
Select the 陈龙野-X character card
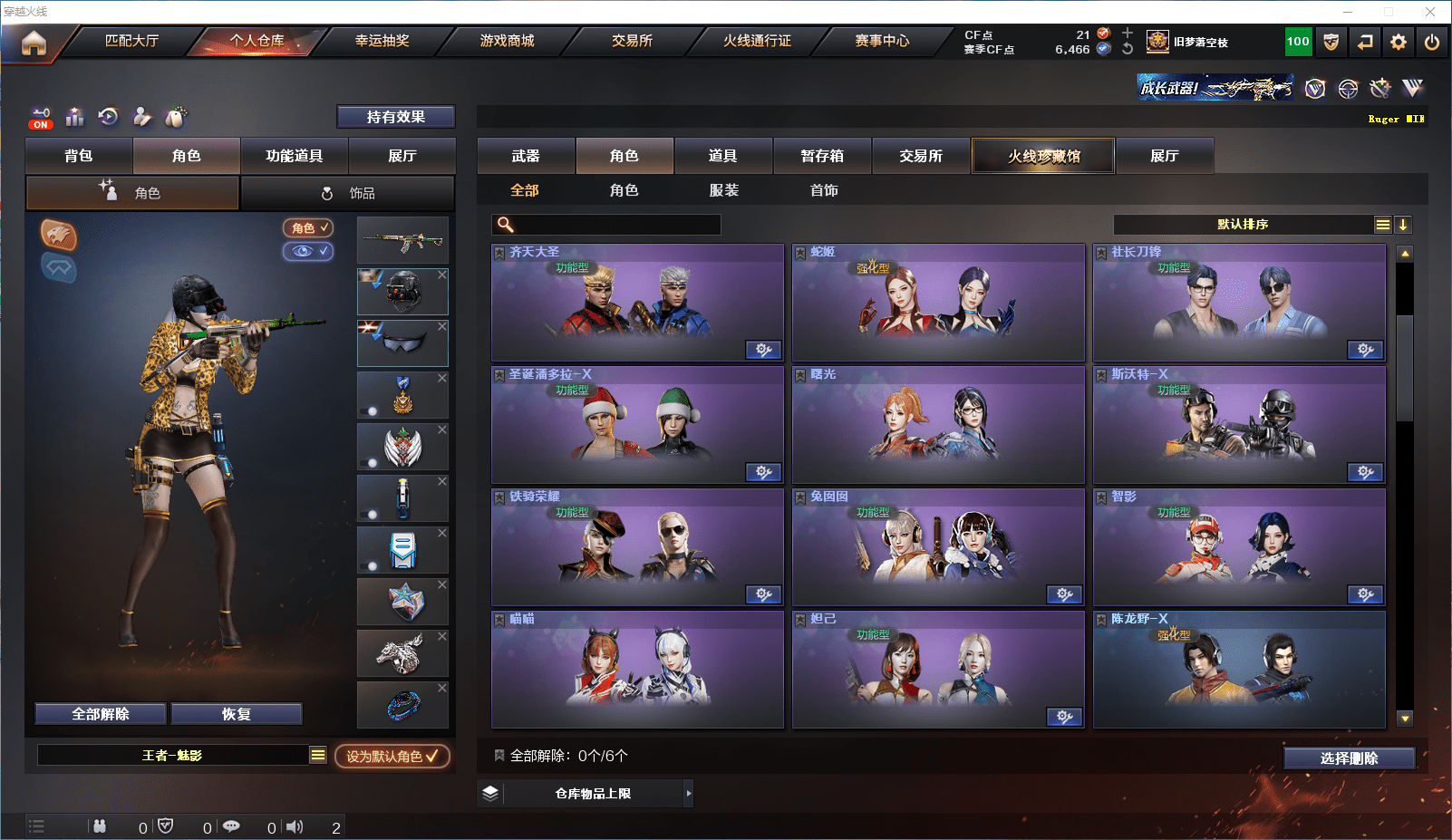pyautogui.click(x=1239, y=670)
